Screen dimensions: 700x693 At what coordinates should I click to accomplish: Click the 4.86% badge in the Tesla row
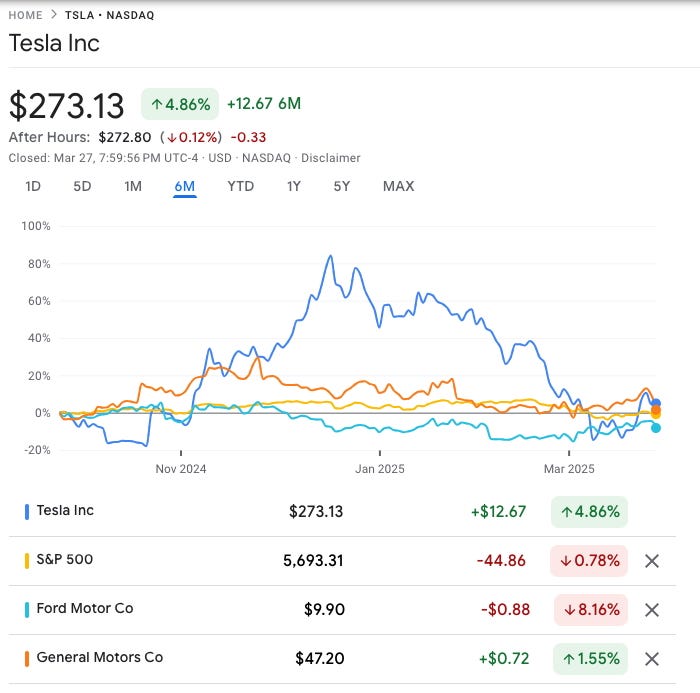click(589, 512)
